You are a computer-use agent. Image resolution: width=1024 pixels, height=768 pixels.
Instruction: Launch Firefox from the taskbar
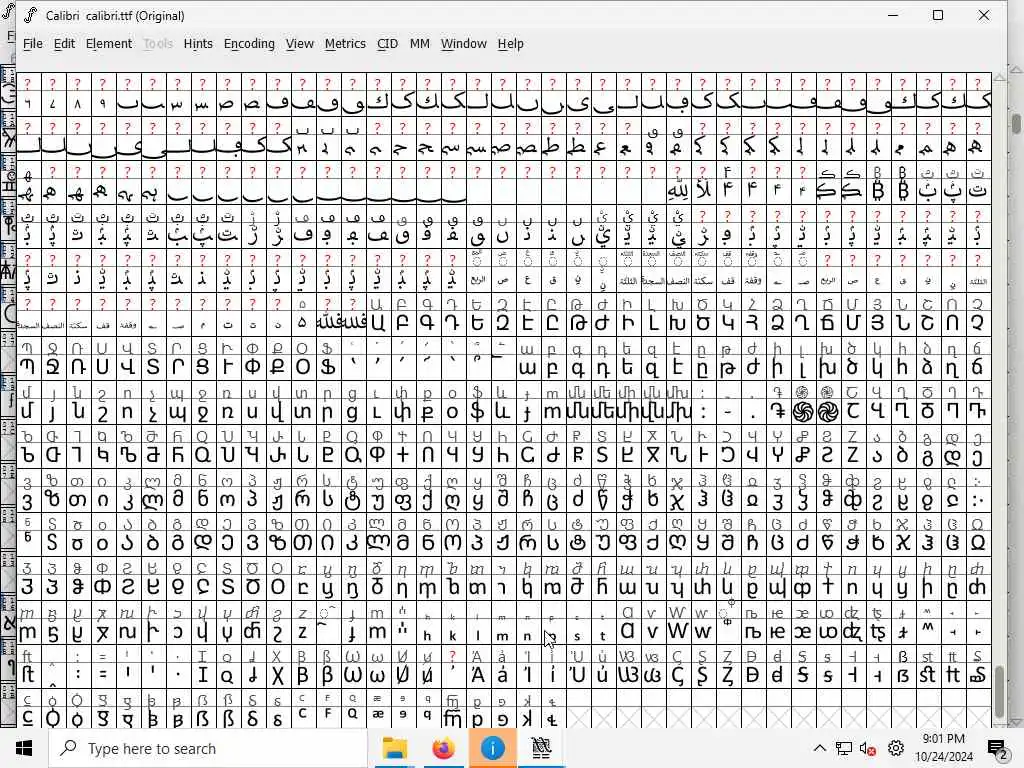point(443,748)
